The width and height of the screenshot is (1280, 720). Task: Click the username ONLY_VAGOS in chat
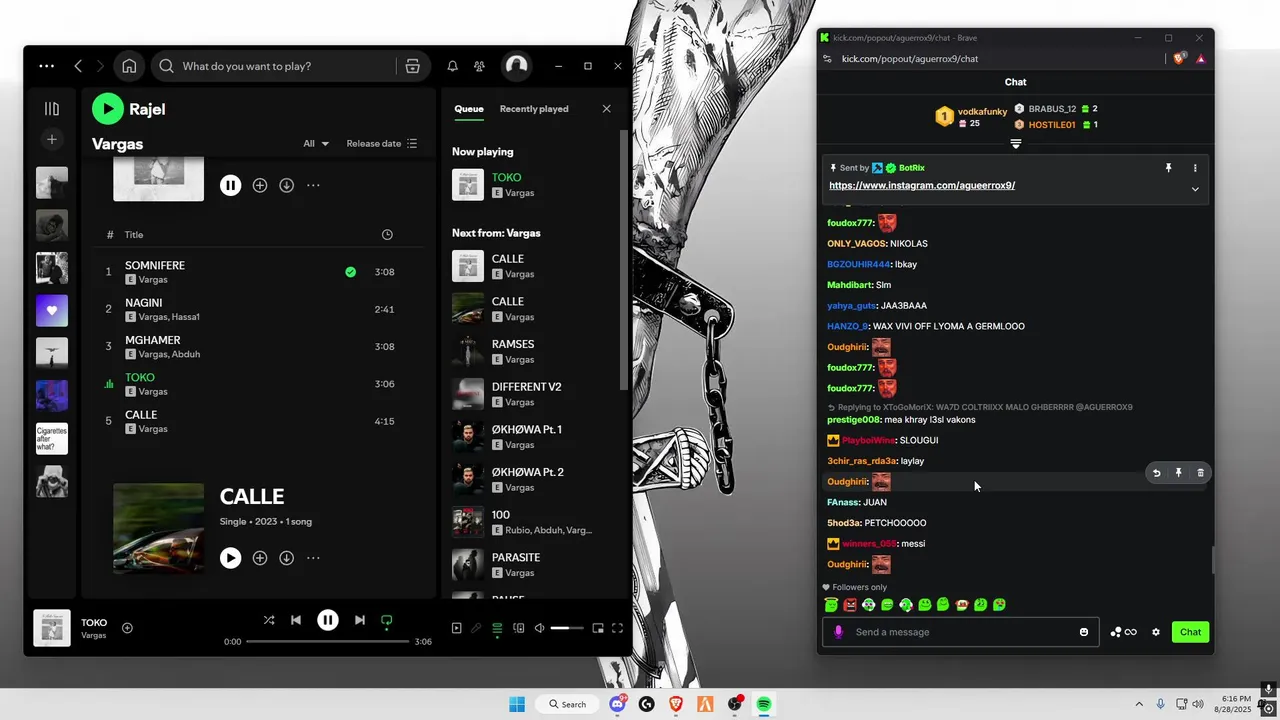pos(857,243)
